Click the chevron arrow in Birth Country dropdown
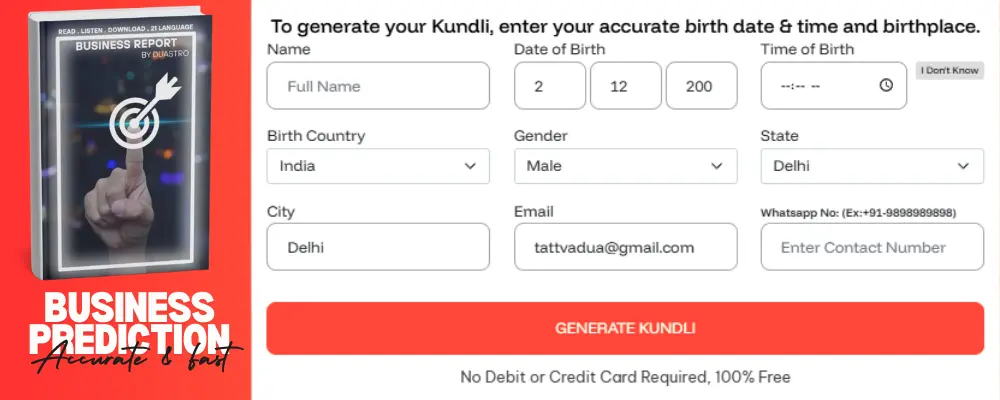1000x400 pixels. (x=470, y=166)
